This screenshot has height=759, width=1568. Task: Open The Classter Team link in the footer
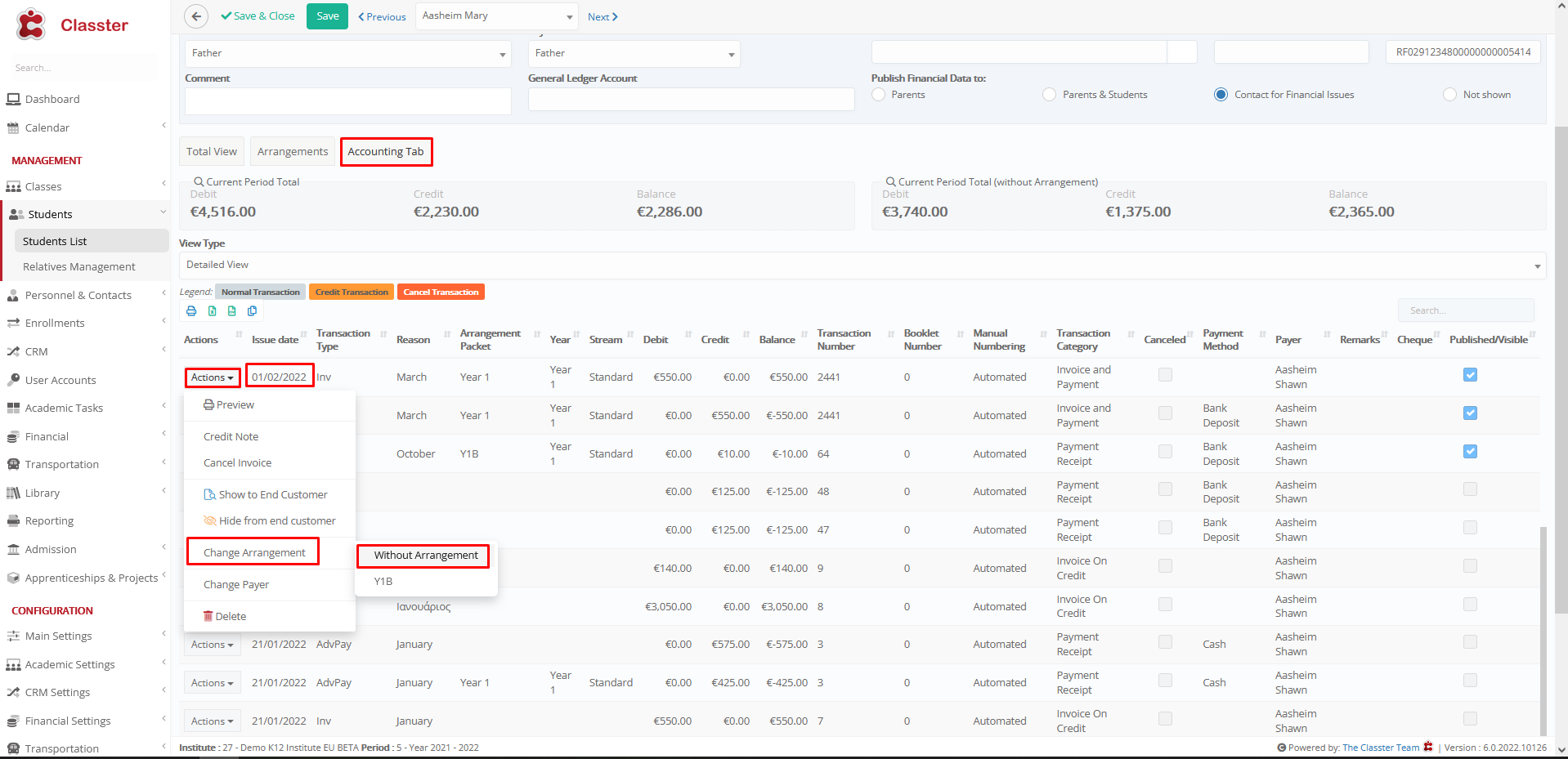click(x=1381, y=748)
